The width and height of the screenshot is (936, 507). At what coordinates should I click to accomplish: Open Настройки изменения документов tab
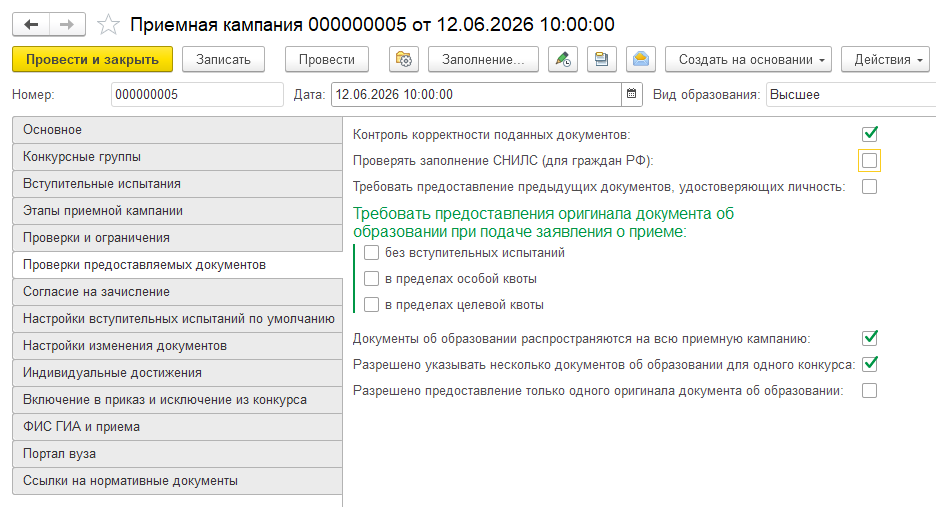coord(177,346)
